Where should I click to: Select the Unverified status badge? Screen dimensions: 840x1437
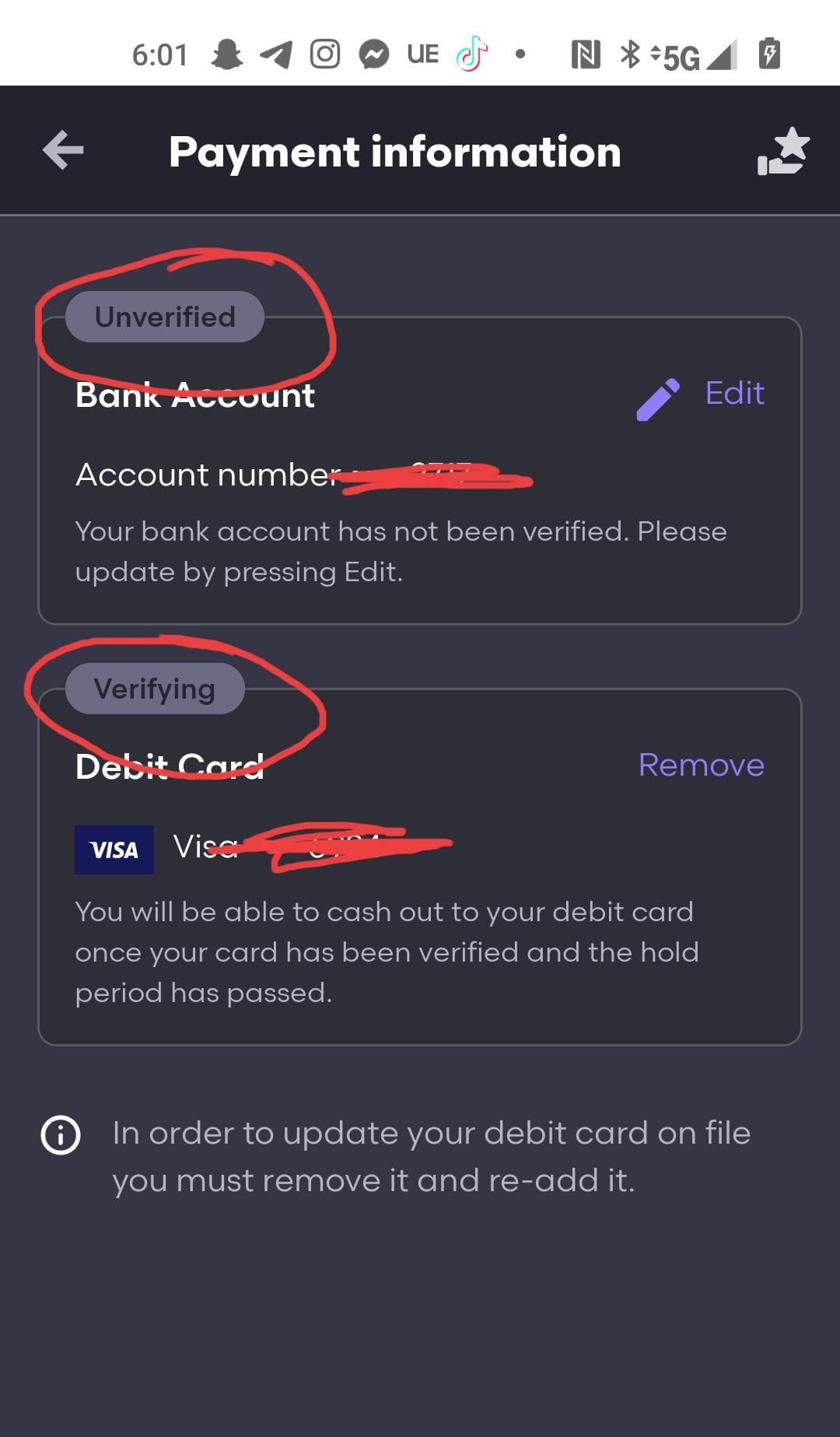click(163, 316)
